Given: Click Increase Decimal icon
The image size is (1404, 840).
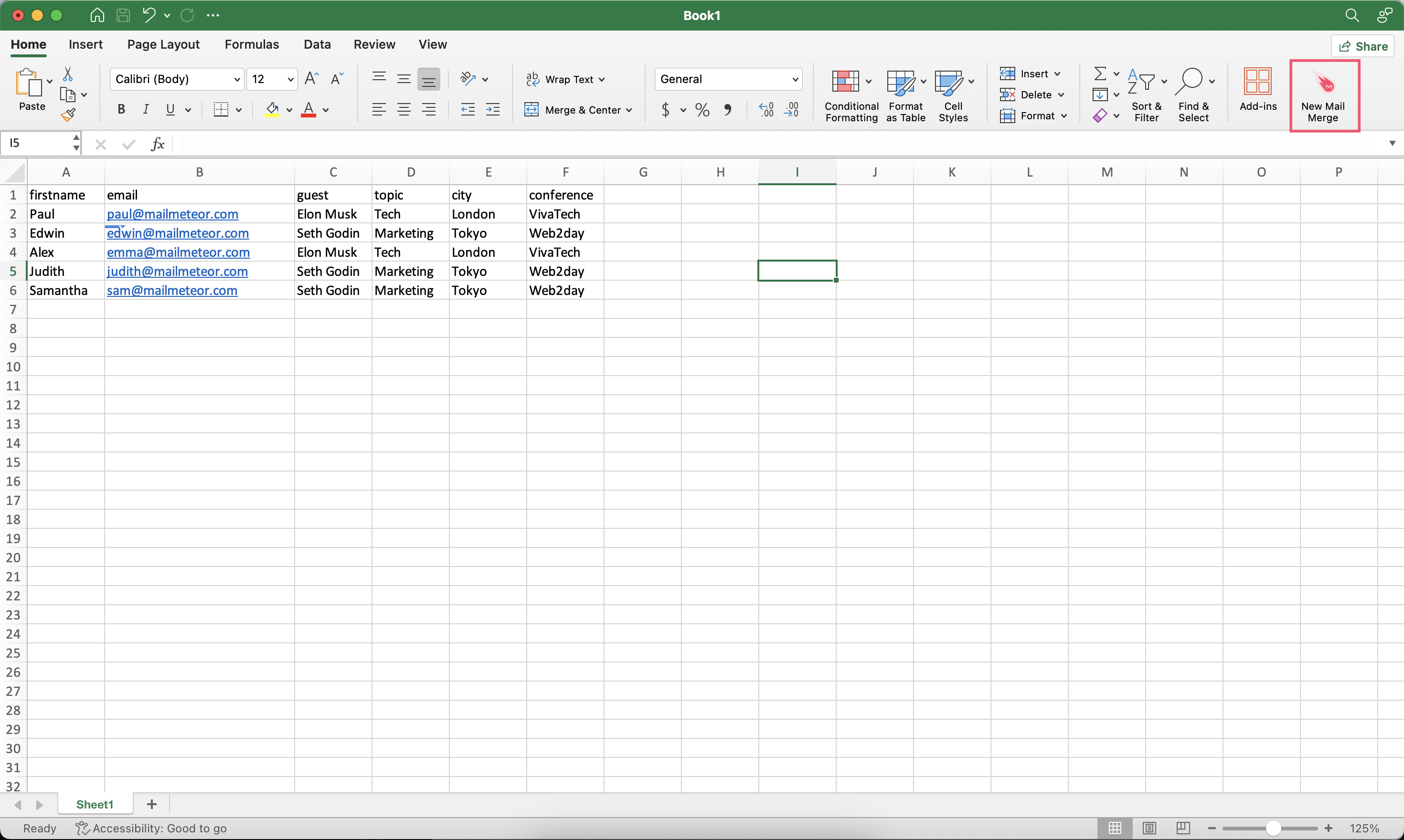Looking at the screenshot, I should (x=766, y=109).
